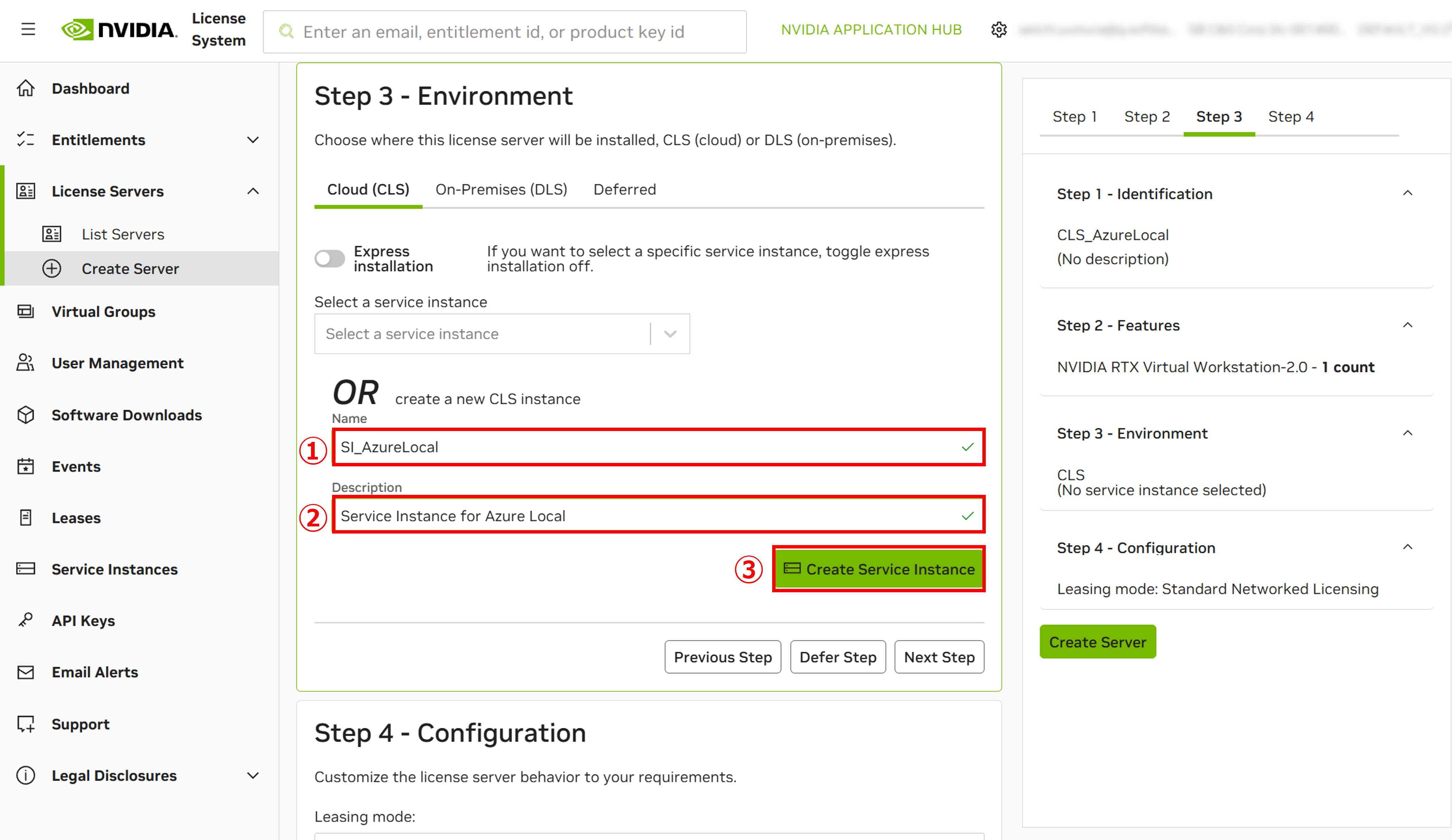Focus the email or entitlement search field
Screen dimensions: 1452x840
pyautogui.click(x=505, y=32)
